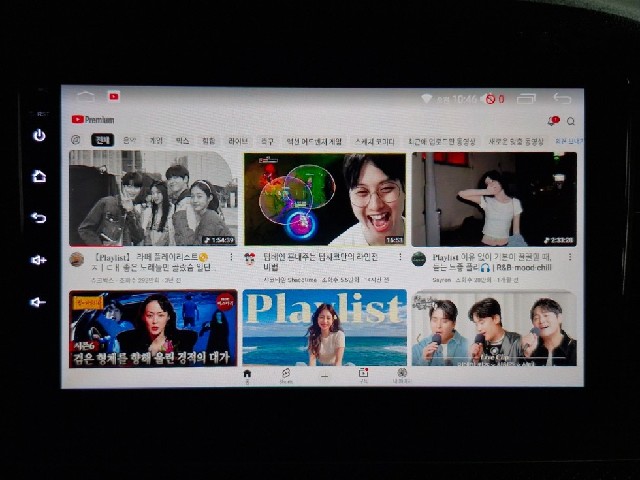
Task: Open channel avatar of cafe playlist video
Action: pyautogui.click(x=77, y=259)
